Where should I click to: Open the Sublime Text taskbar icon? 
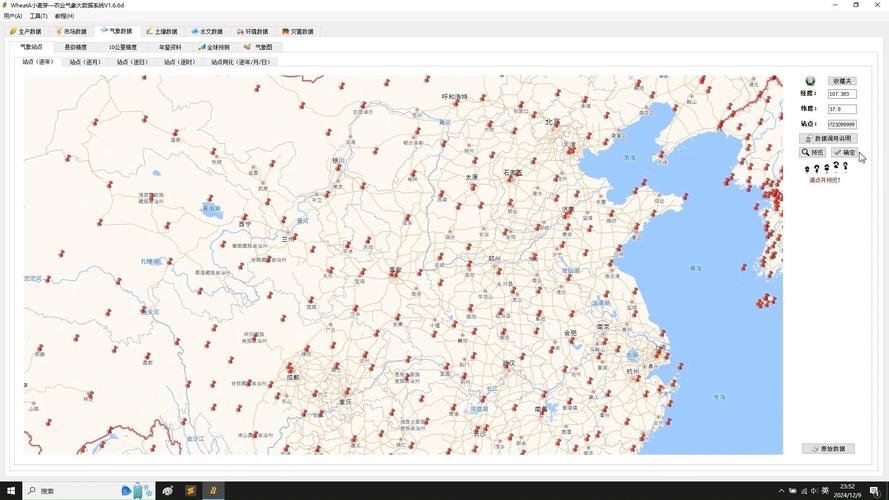(191, 490)
